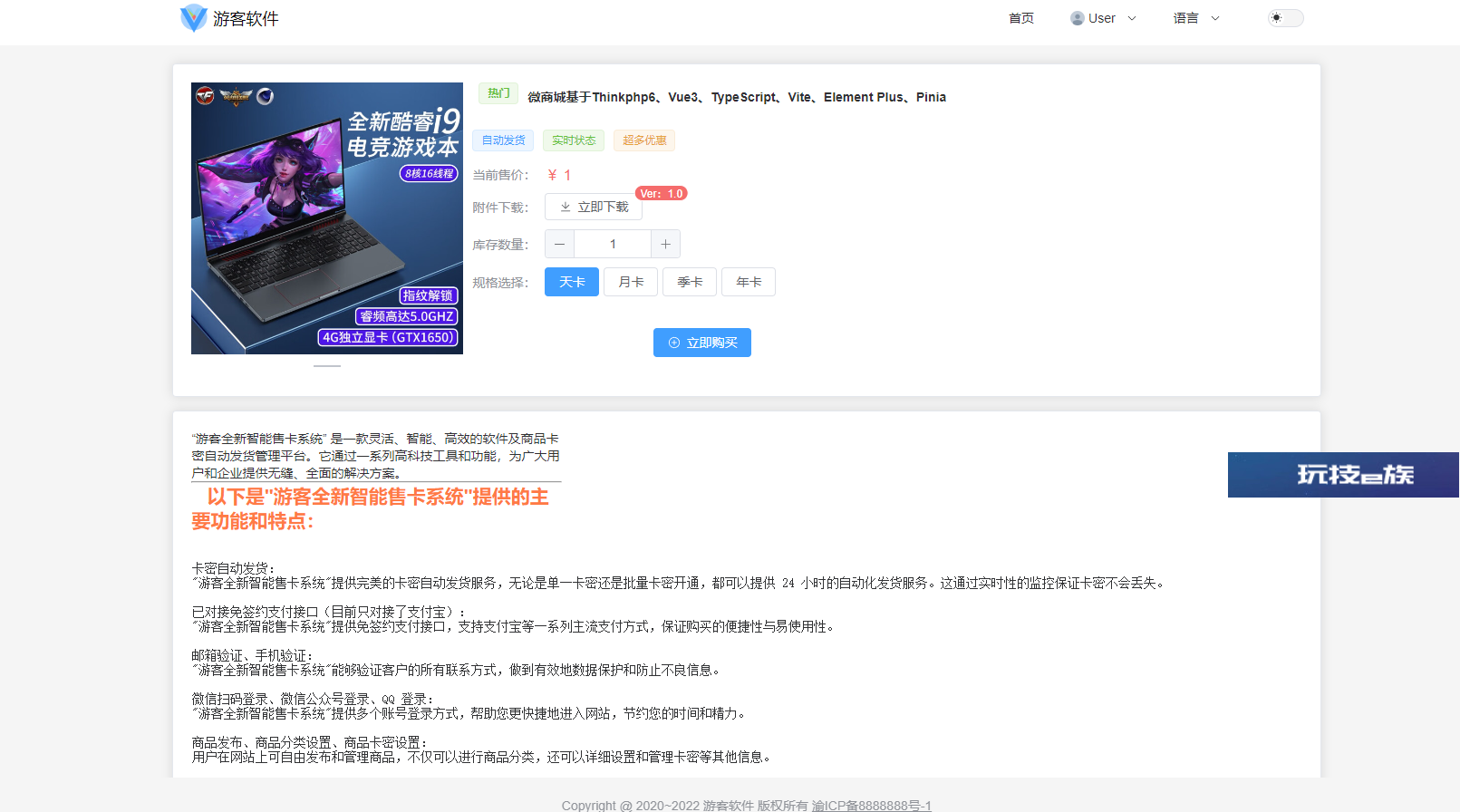Click the 实时状态 tag
The width and height of the screenshot is (1460, 812).
[574, 140]
